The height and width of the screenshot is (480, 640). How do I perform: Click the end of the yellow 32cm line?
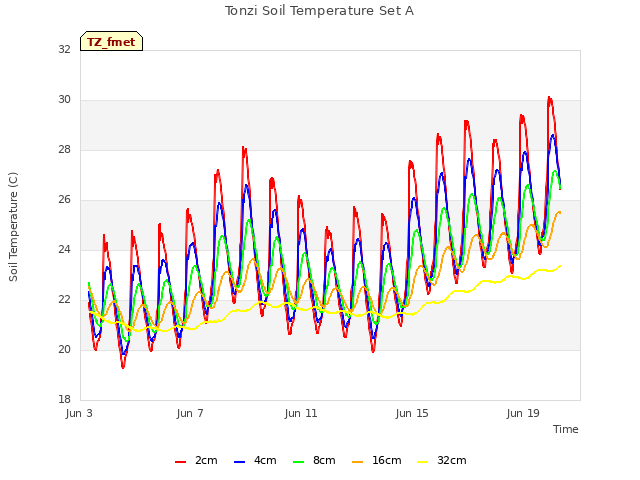(x=560, y=266)
